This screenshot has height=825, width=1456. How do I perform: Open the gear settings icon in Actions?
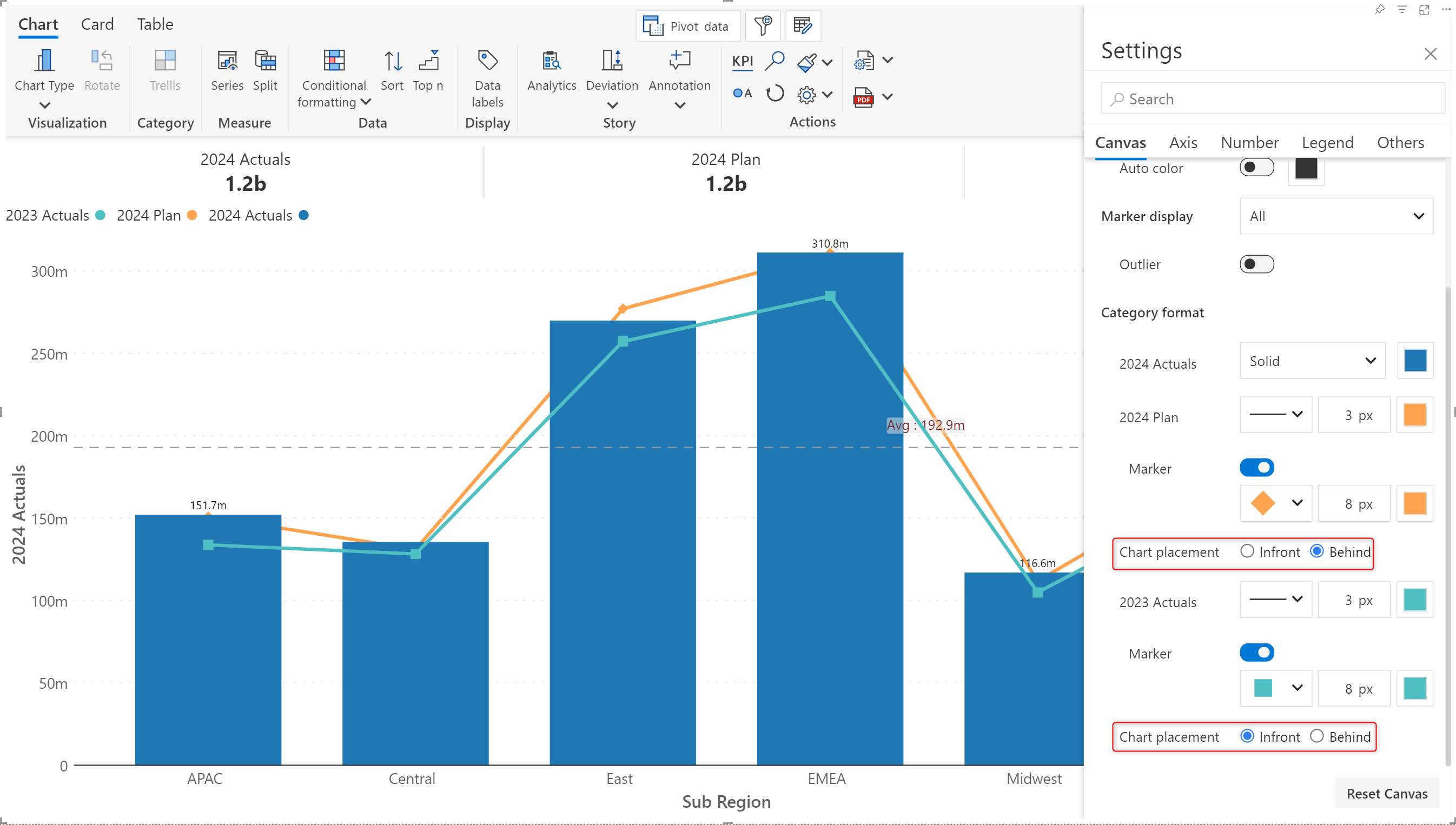coord(806,95)
